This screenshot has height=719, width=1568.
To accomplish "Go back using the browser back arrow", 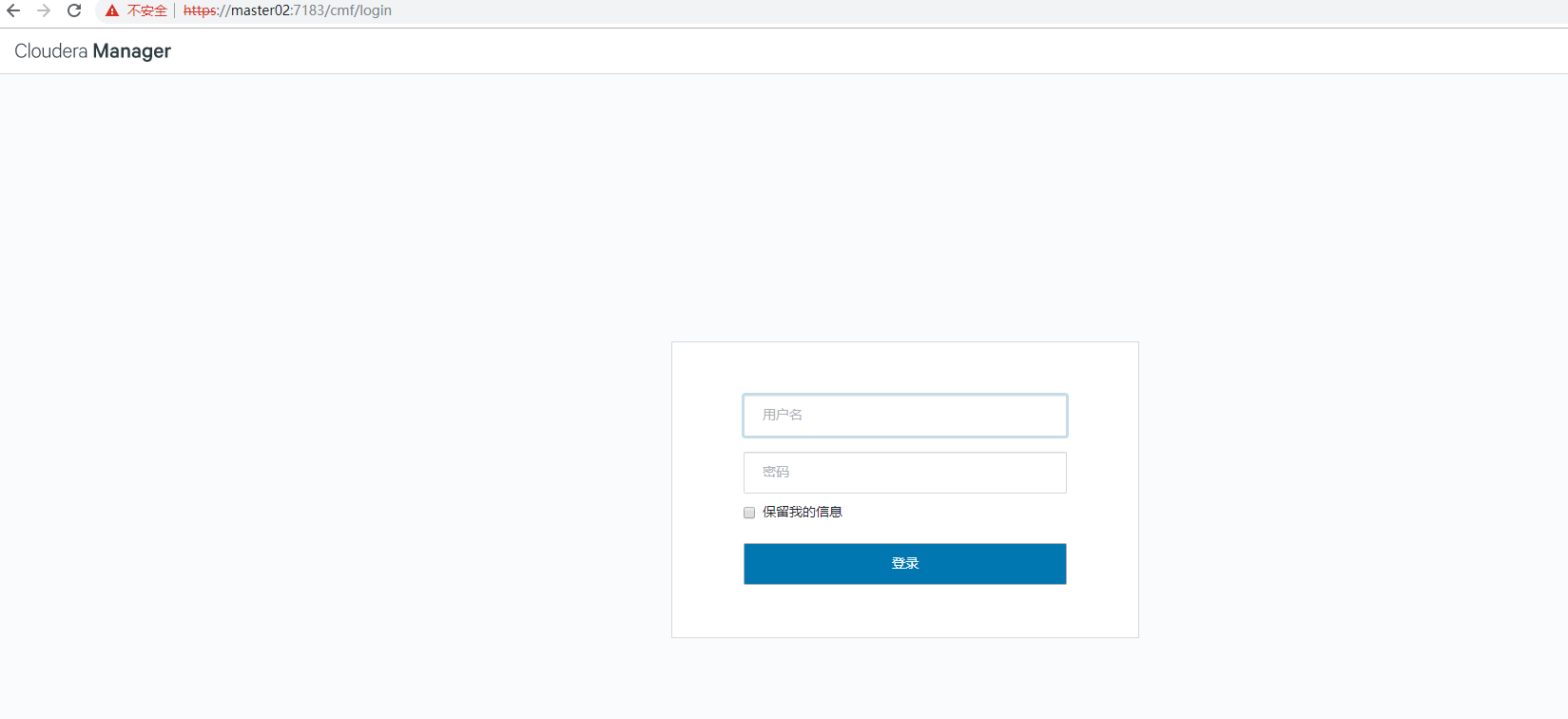I will point(13,10).
